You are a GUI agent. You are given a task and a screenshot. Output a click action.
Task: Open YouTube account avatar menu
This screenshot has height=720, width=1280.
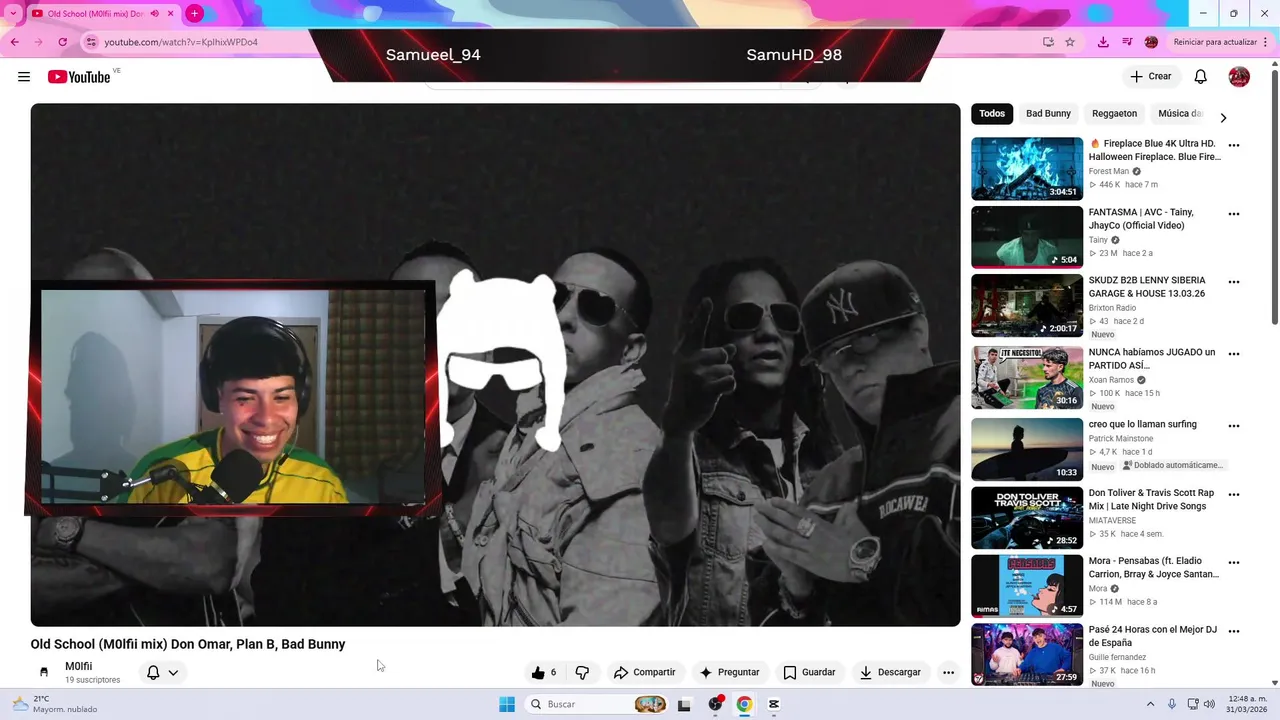(x=1239, y=77)
